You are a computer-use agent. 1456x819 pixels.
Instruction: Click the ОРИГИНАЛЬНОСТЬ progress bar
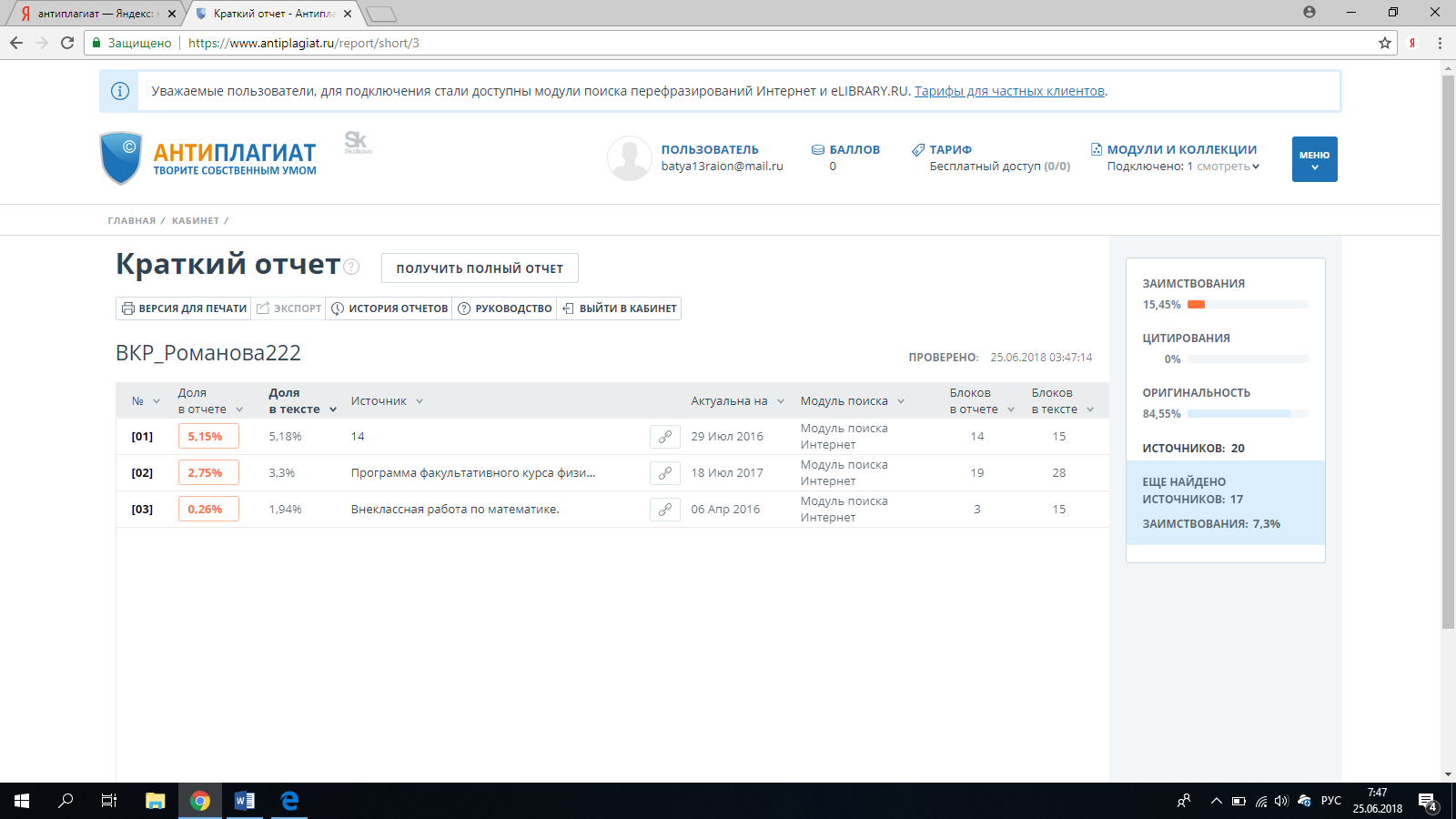point(1247,414)
